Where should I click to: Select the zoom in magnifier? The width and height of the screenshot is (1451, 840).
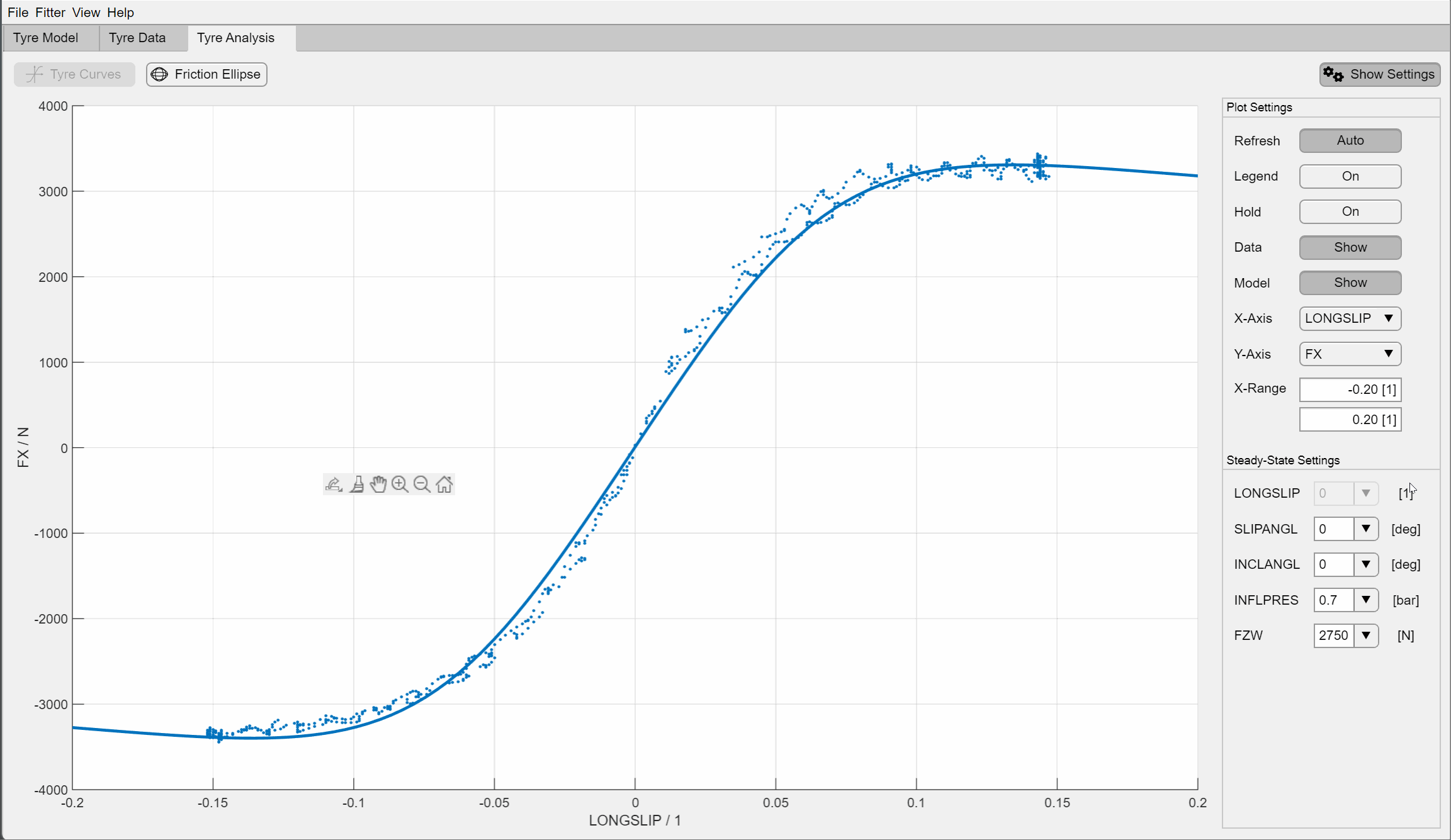tap(400, 484)
